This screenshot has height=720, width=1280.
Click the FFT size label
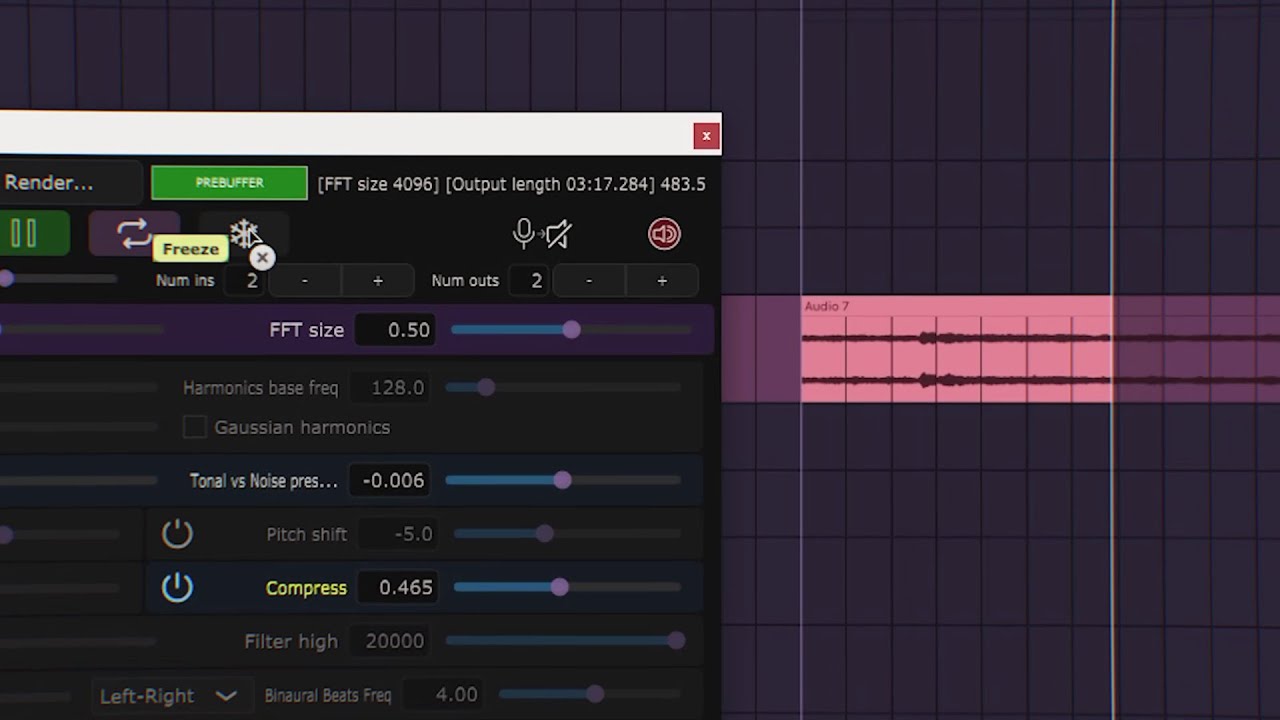coord(306,330)
